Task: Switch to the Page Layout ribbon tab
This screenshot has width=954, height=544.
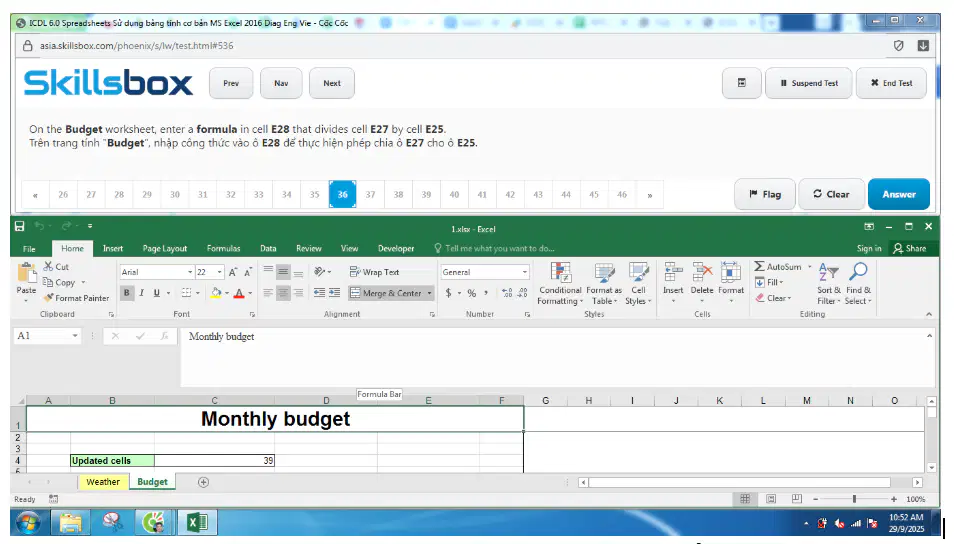Action: point(165,248)
